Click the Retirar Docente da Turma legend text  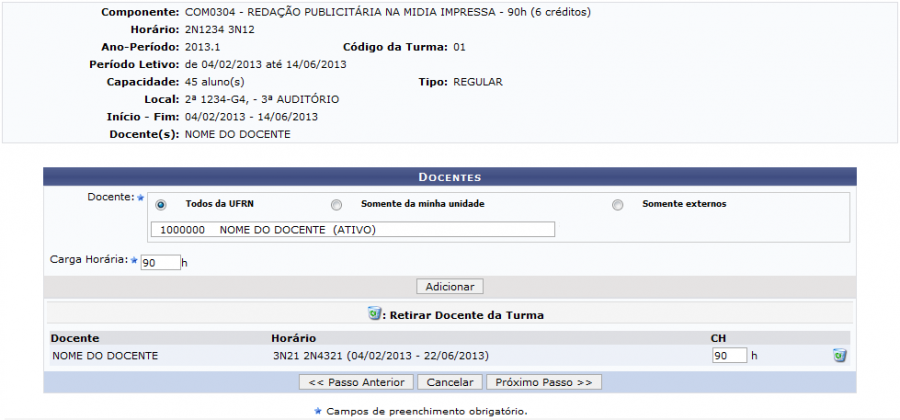pyautogui.click(x=467, y=315)
